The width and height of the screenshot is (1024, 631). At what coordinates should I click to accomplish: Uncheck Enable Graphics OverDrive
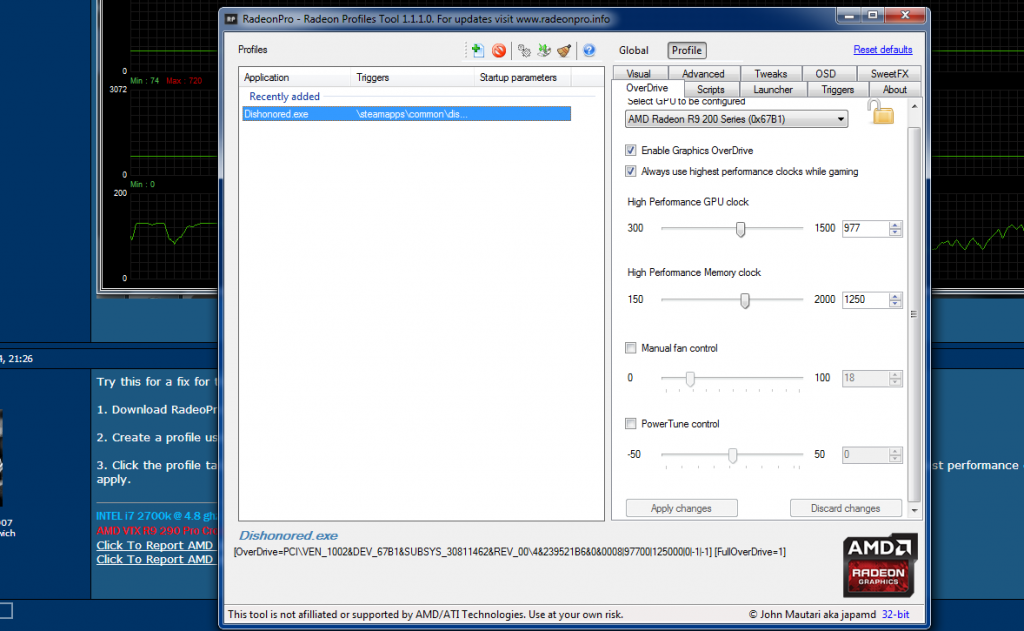pyautogui.click(x=630, y=150)
